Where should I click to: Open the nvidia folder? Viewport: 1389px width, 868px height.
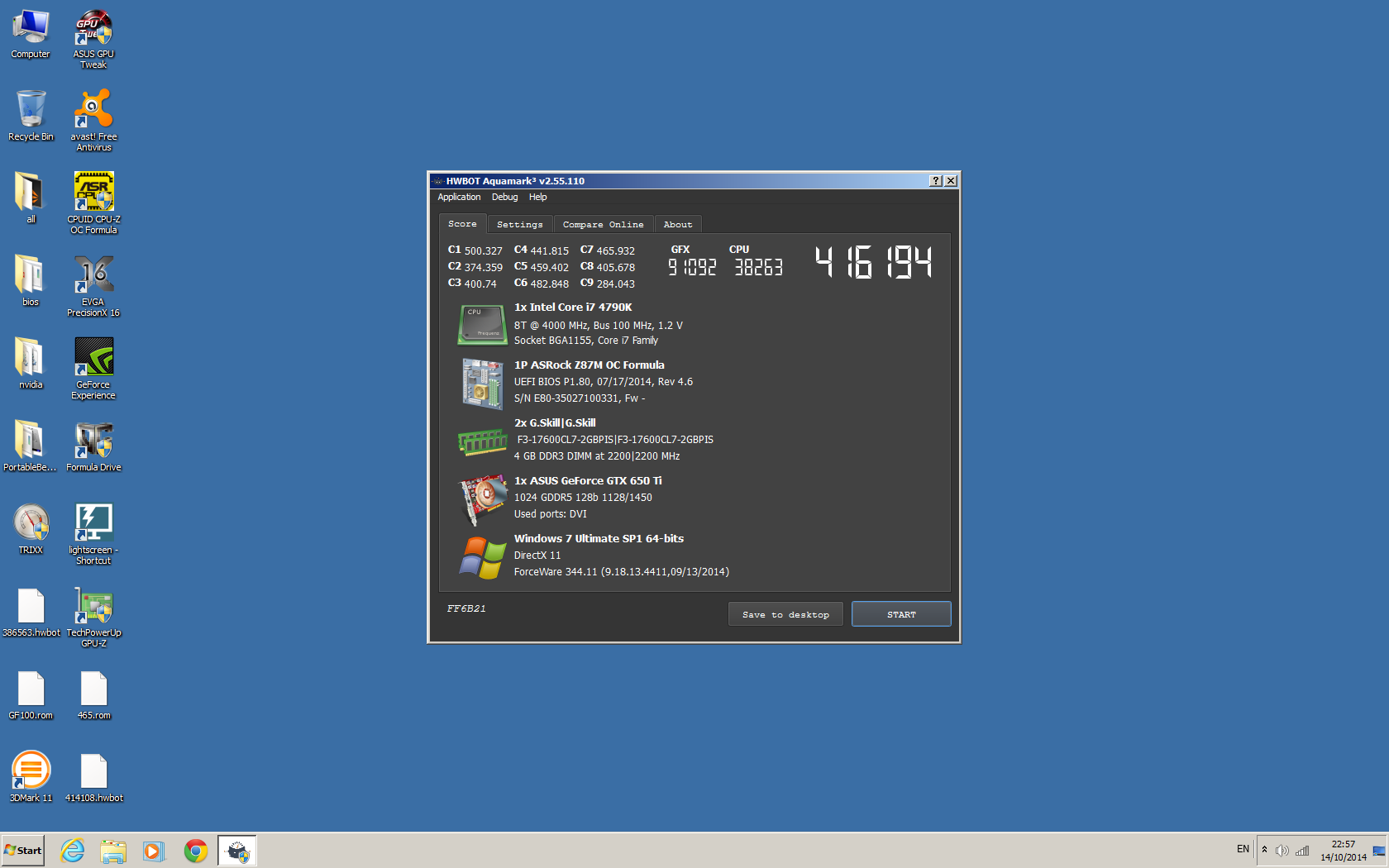(31, 364)
